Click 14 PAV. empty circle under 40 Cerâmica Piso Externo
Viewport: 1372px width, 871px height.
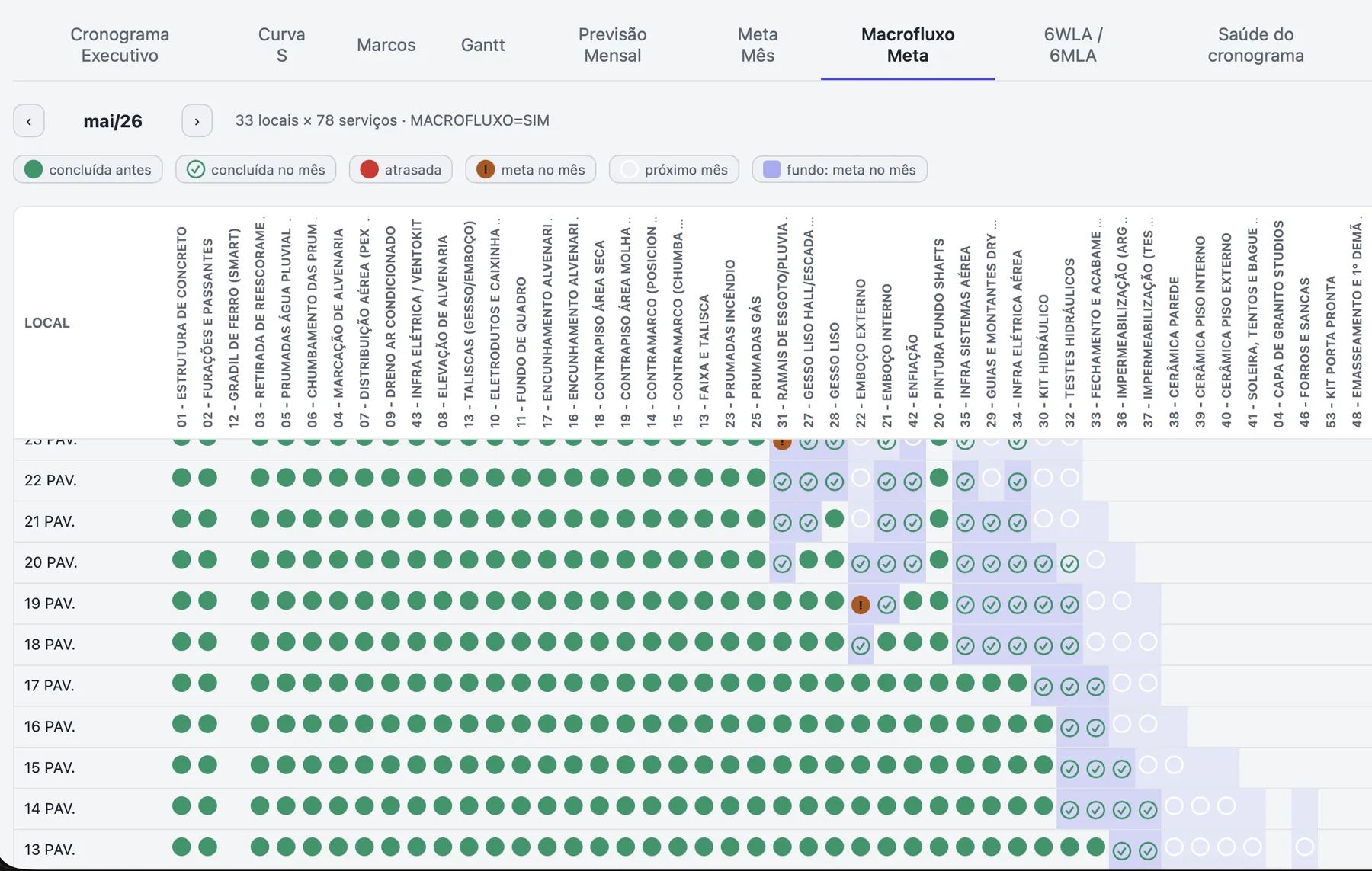point(1226,806)
